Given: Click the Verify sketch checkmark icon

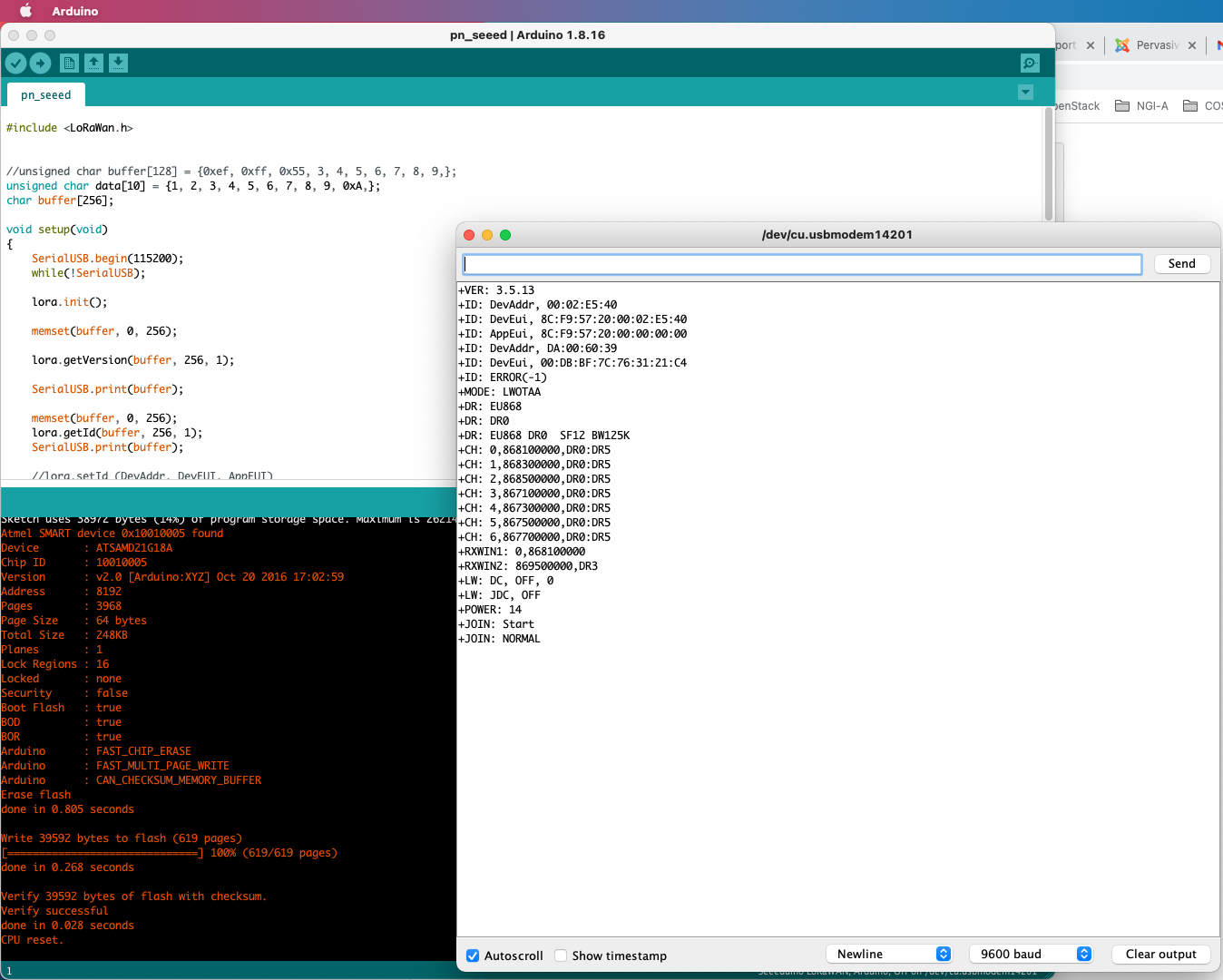Looking at the screenshot, I should coord(15,63).
